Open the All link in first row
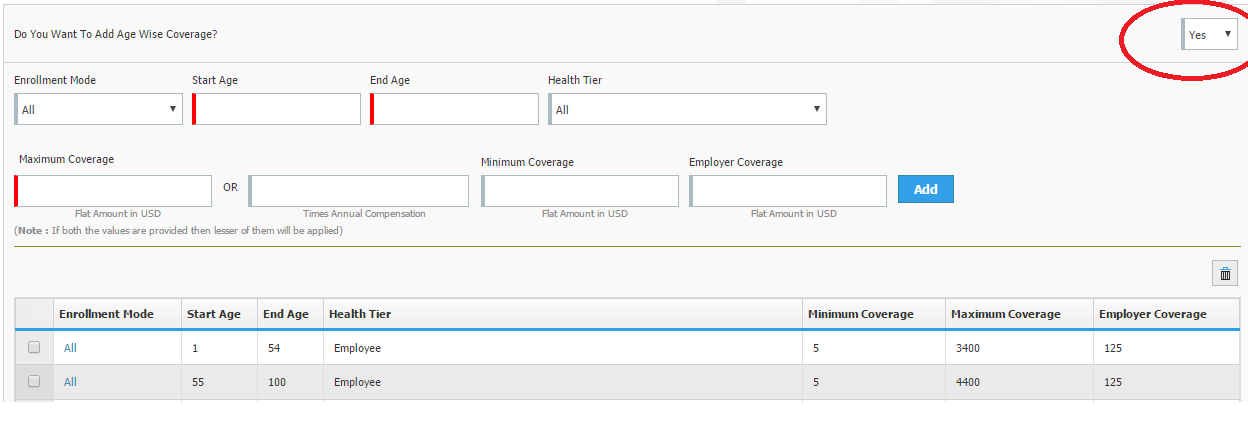The height and width of the screenshot is (426, 1248). pos(70,349)
